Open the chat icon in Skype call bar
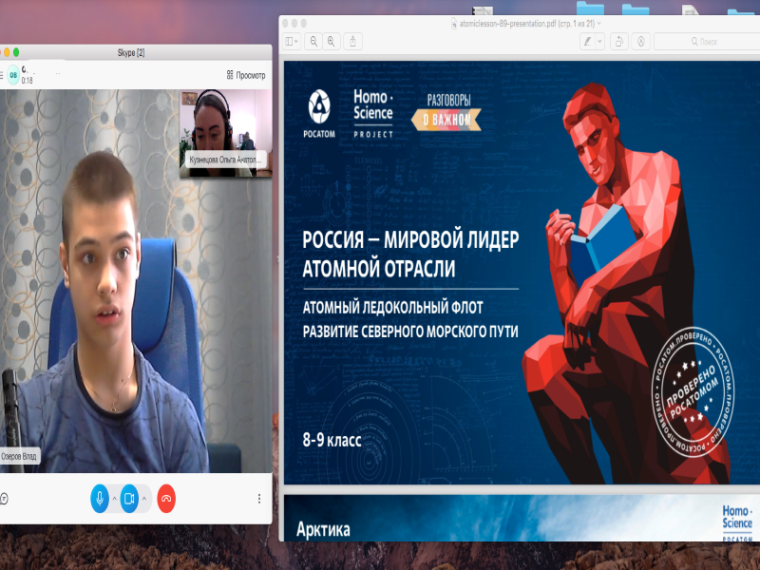Screen dimensions: 760x570 tap(4, 498)
